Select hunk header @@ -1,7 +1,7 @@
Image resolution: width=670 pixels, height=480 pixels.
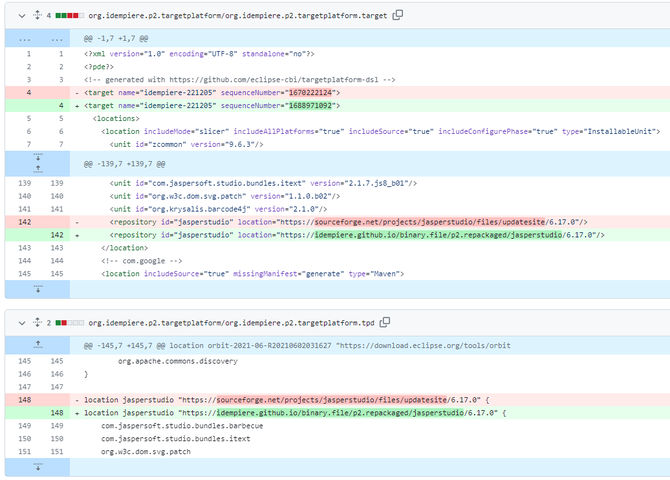coord(116,38)
